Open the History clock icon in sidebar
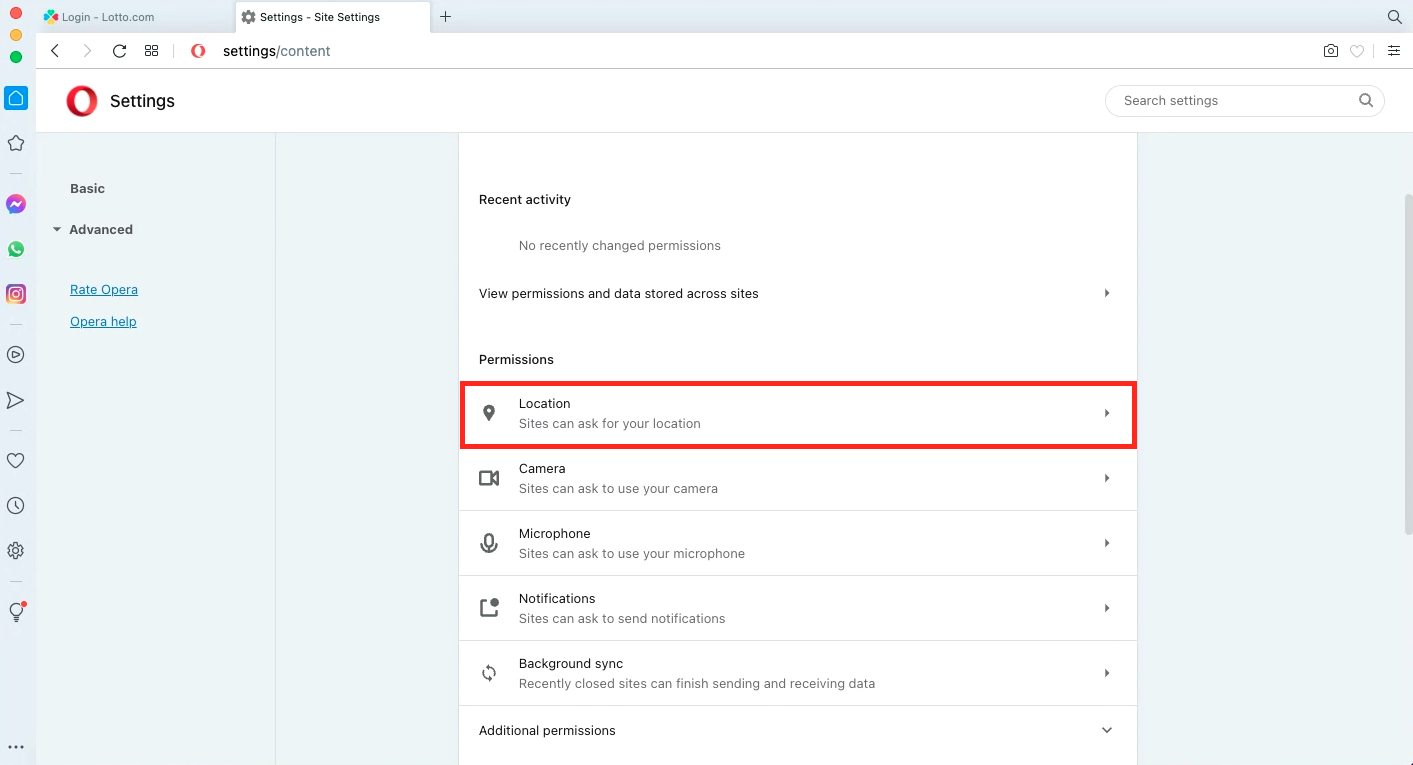This screenshot has width=1413, height=765. [16, 506]
